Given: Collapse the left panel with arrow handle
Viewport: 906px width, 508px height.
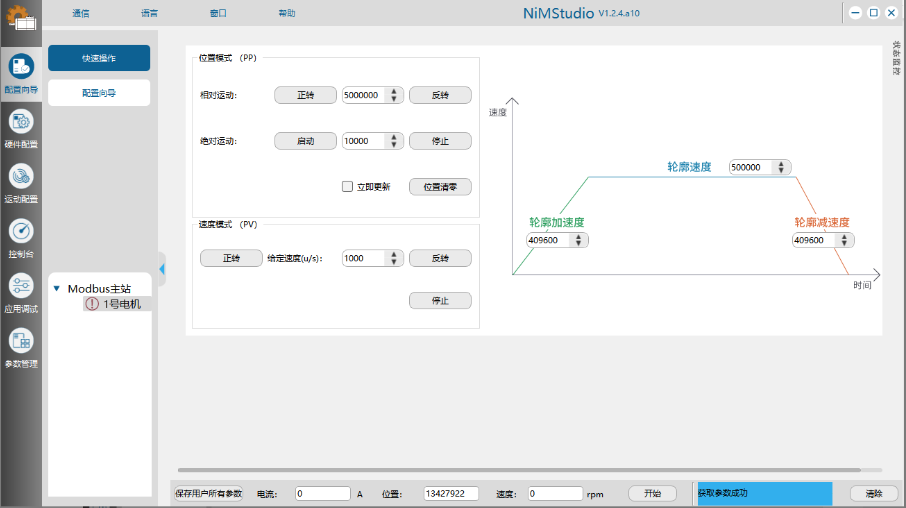Looking at the screenshot, I should [161, 269].
